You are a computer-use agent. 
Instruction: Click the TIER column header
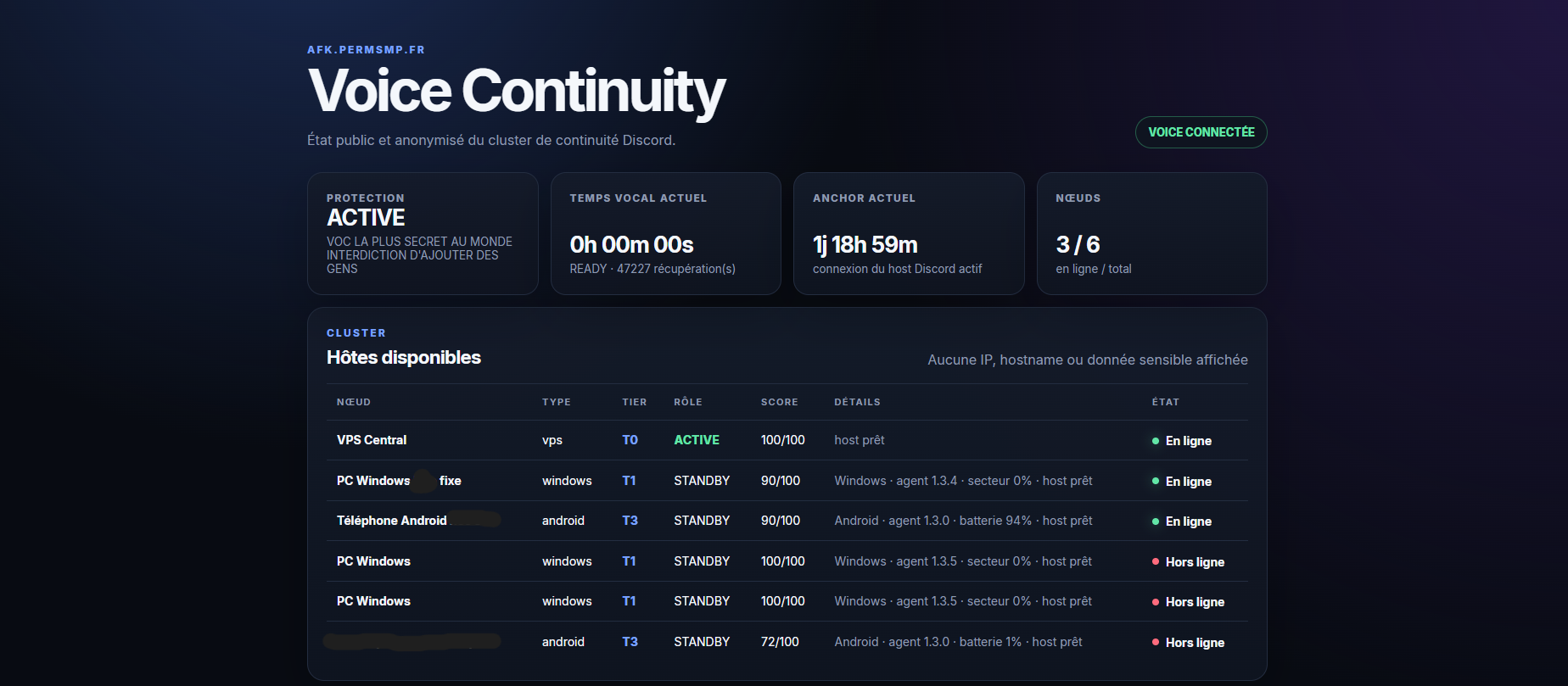[634, 402]
